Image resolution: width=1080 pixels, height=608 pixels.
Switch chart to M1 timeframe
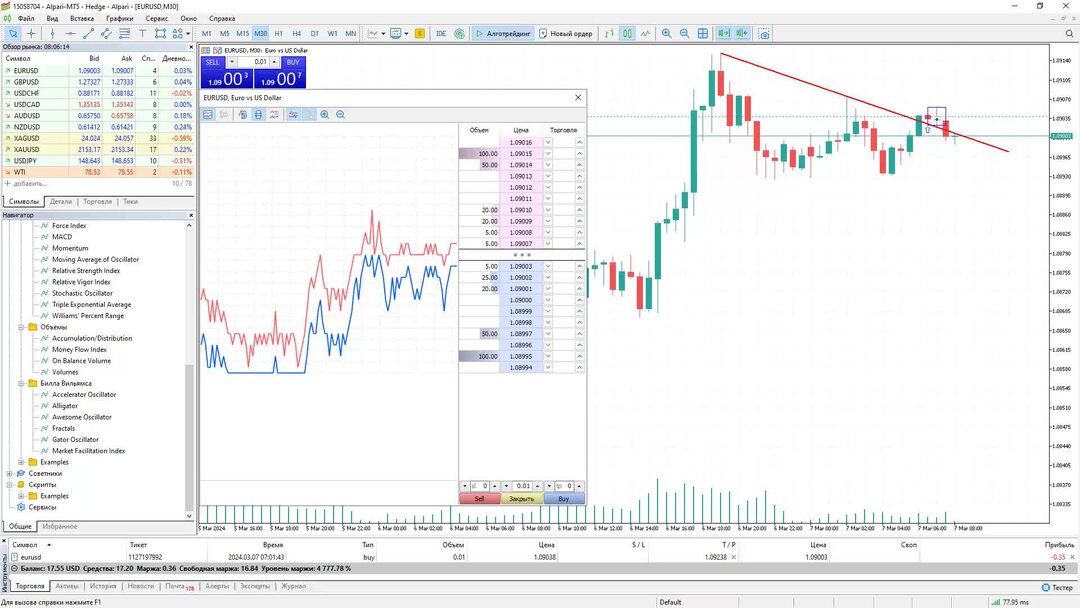207,33
